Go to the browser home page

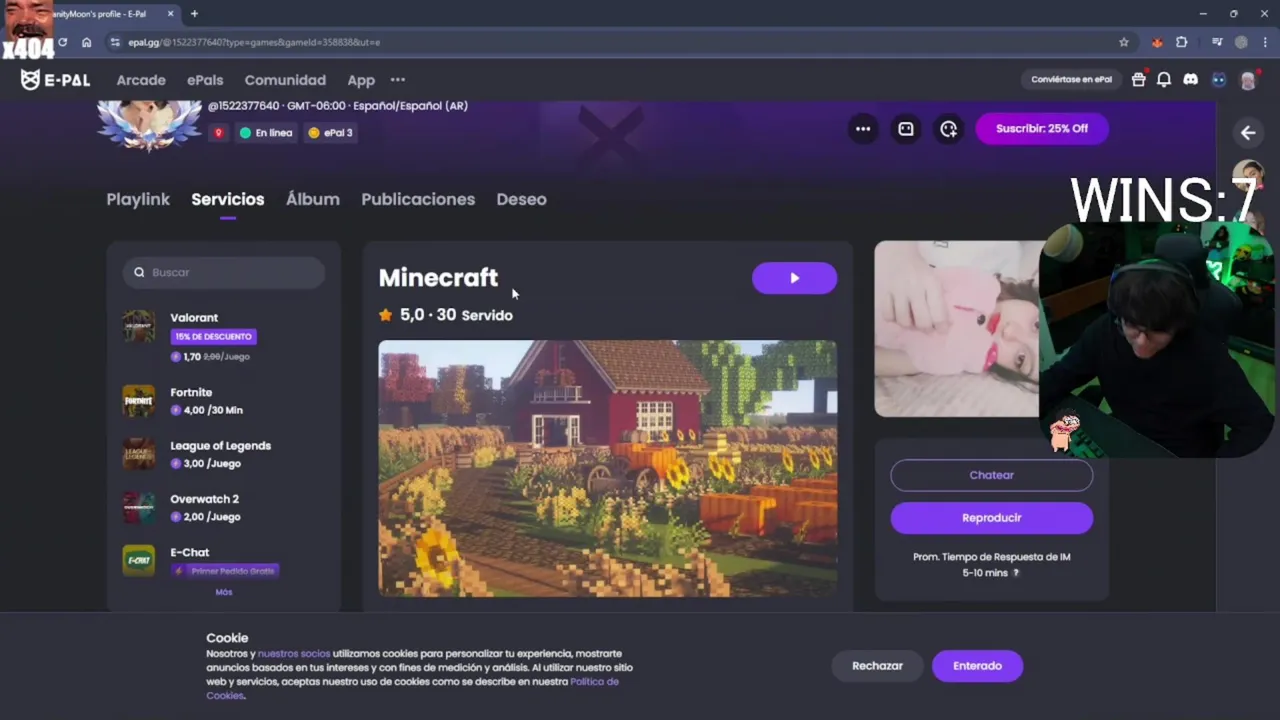click(x=87, y=42)
